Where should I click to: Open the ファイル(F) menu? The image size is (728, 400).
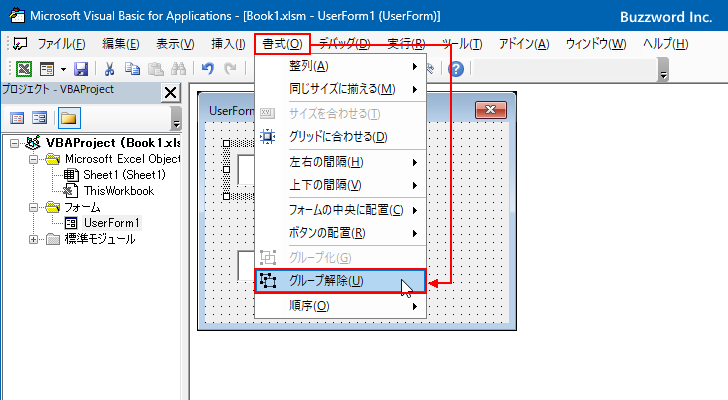click(x=61, y=44)
